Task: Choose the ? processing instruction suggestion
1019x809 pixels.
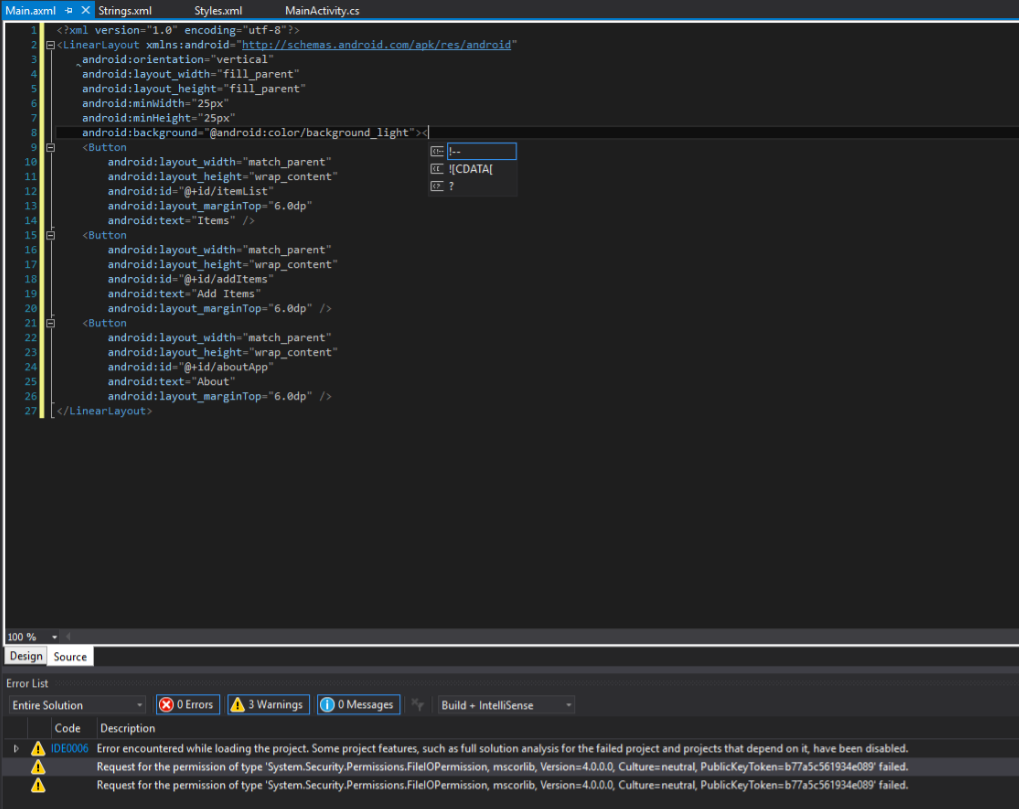Action: tap(451, 186)
